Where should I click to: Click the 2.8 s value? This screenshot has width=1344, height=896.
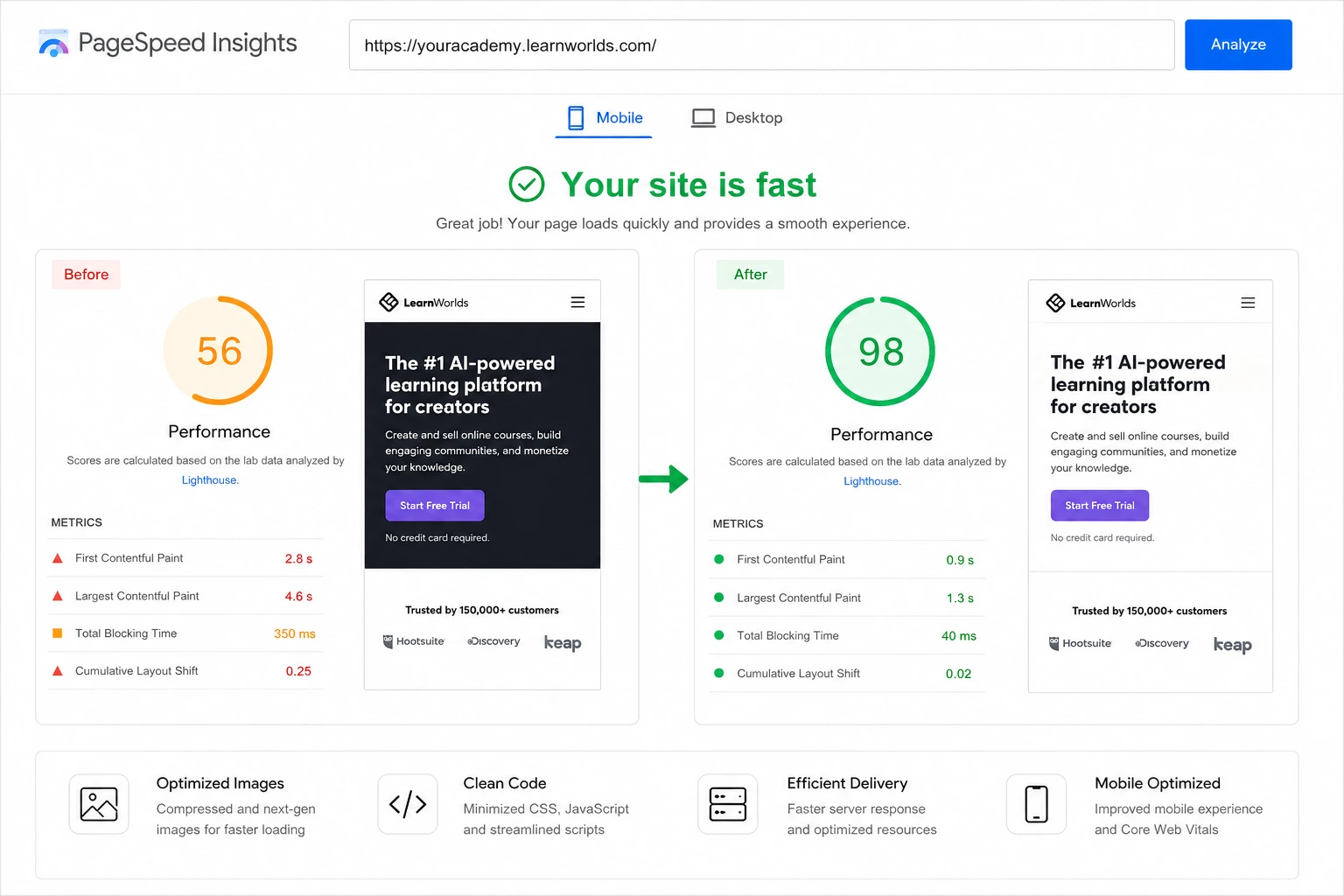coord(298,558)
